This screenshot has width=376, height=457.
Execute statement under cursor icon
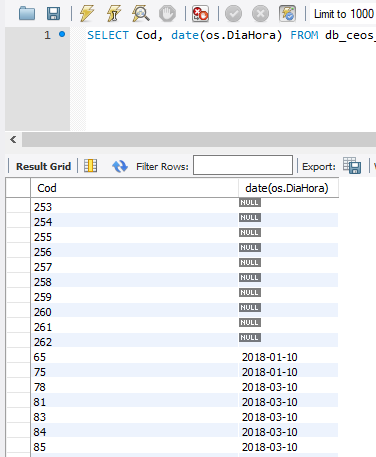click(114, 14)
